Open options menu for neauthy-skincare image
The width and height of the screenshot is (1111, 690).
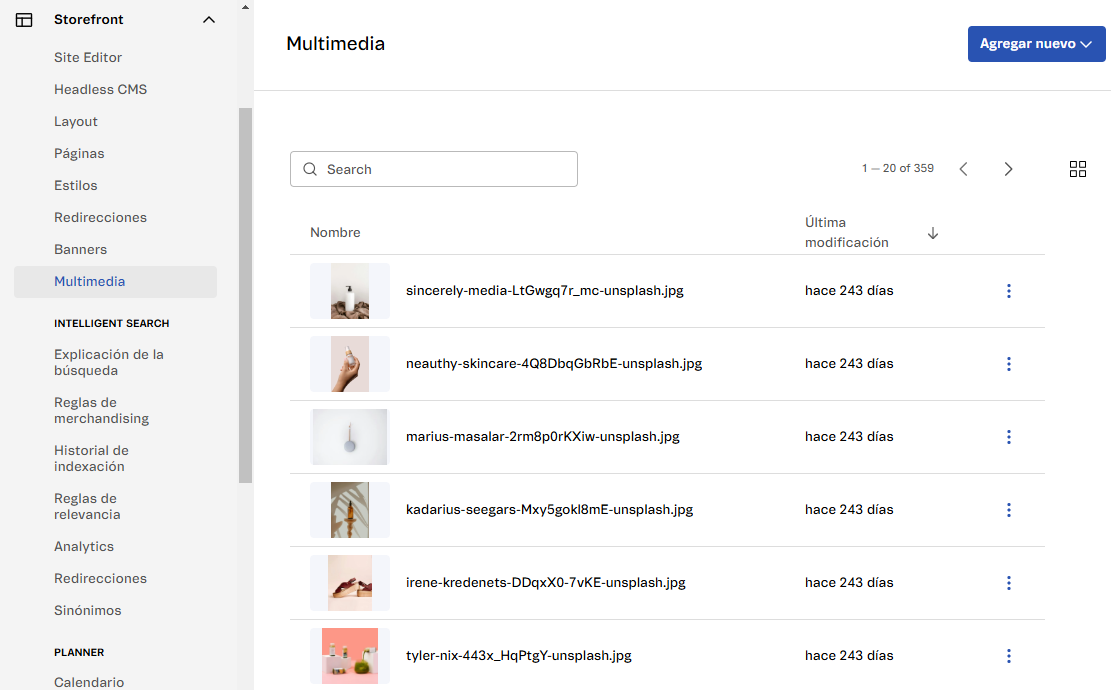[1008, 364]
